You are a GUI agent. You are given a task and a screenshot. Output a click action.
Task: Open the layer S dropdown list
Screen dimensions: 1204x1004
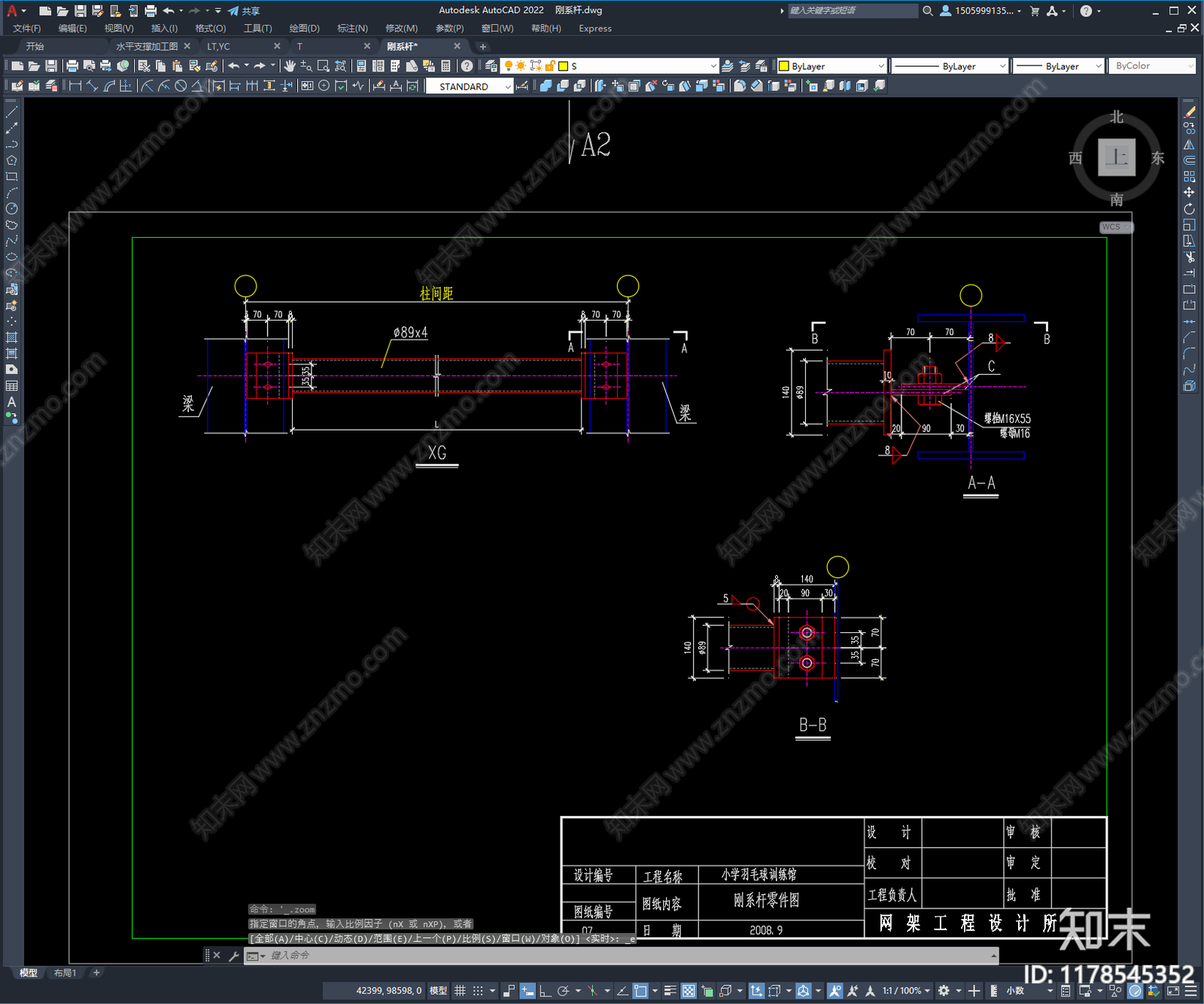coord(713,66)
